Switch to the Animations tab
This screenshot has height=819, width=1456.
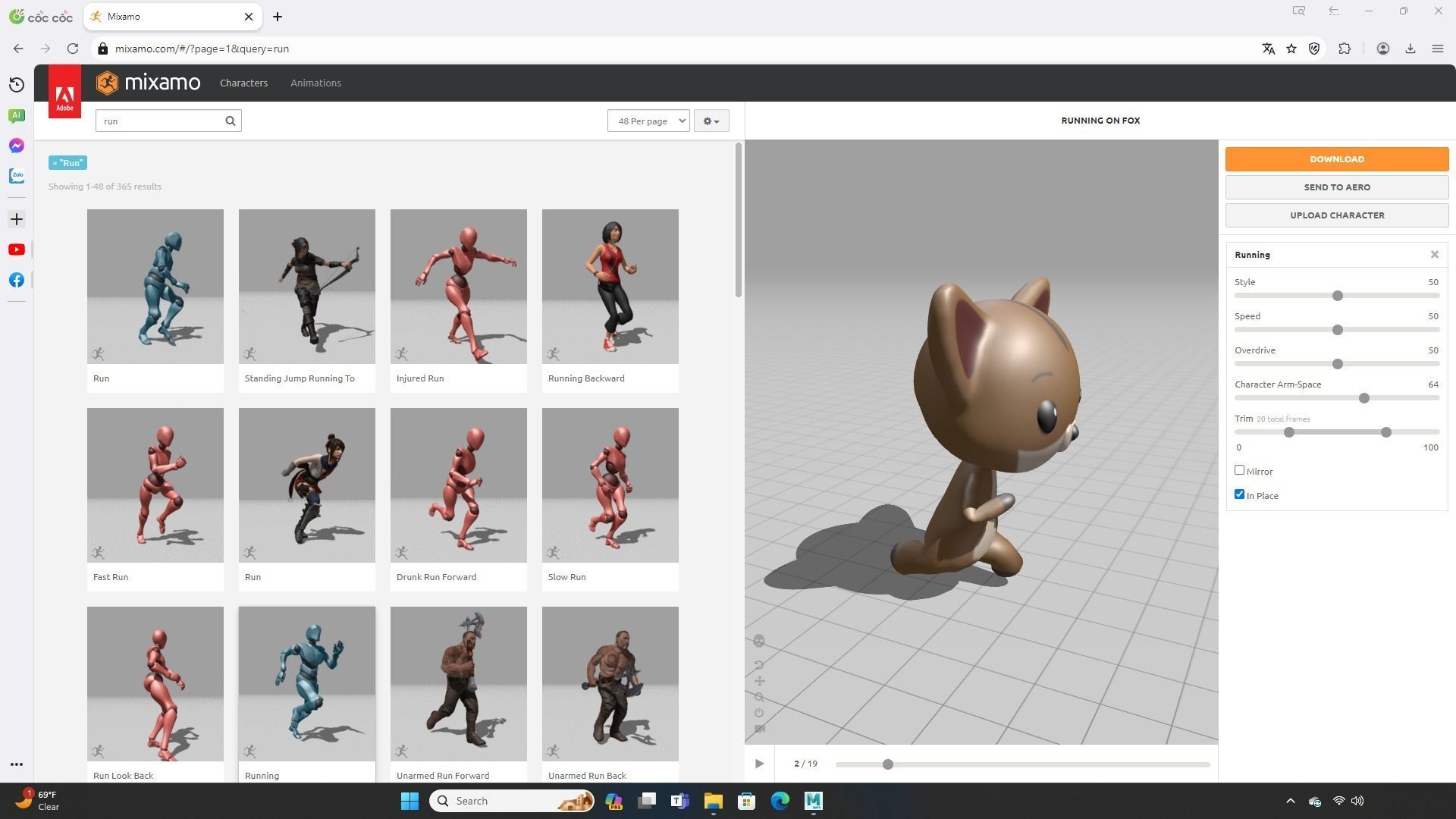click(315, 83)
